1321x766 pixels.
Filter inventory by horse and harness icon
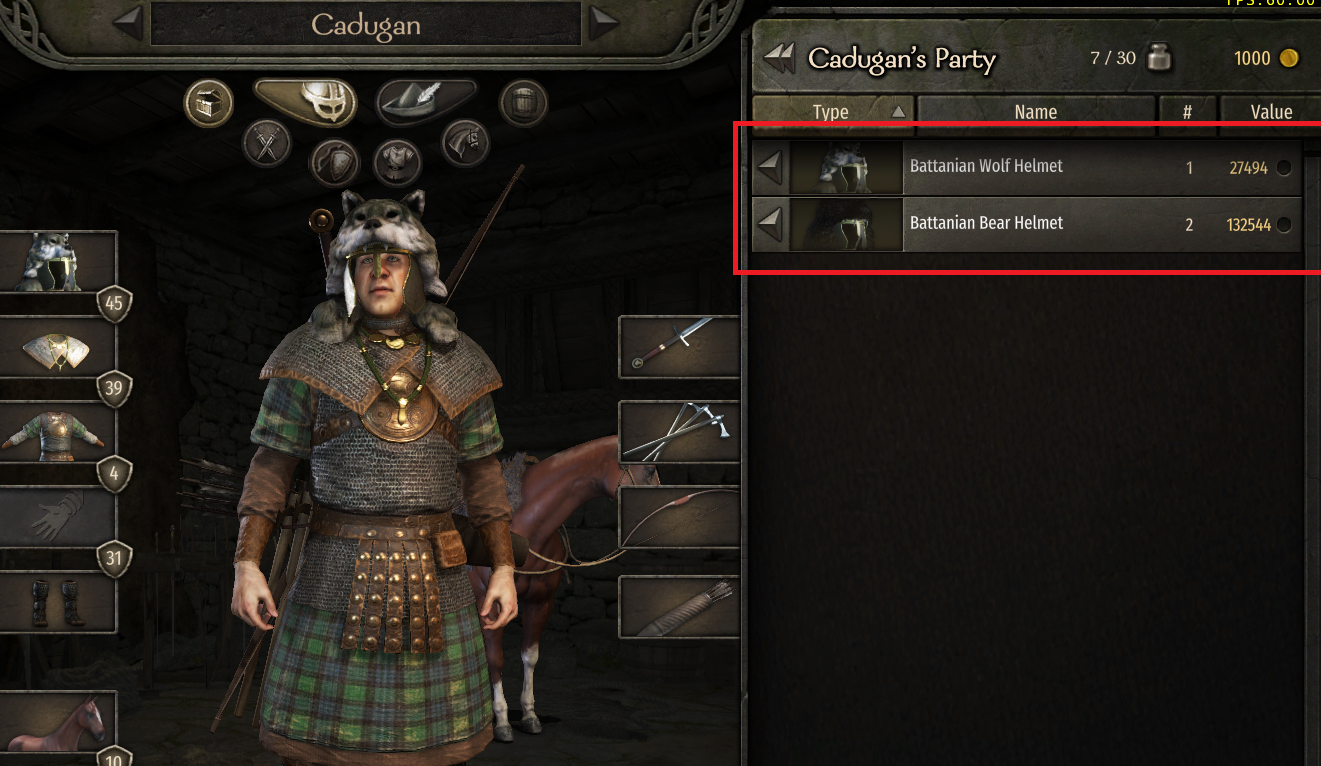point(465,143)
